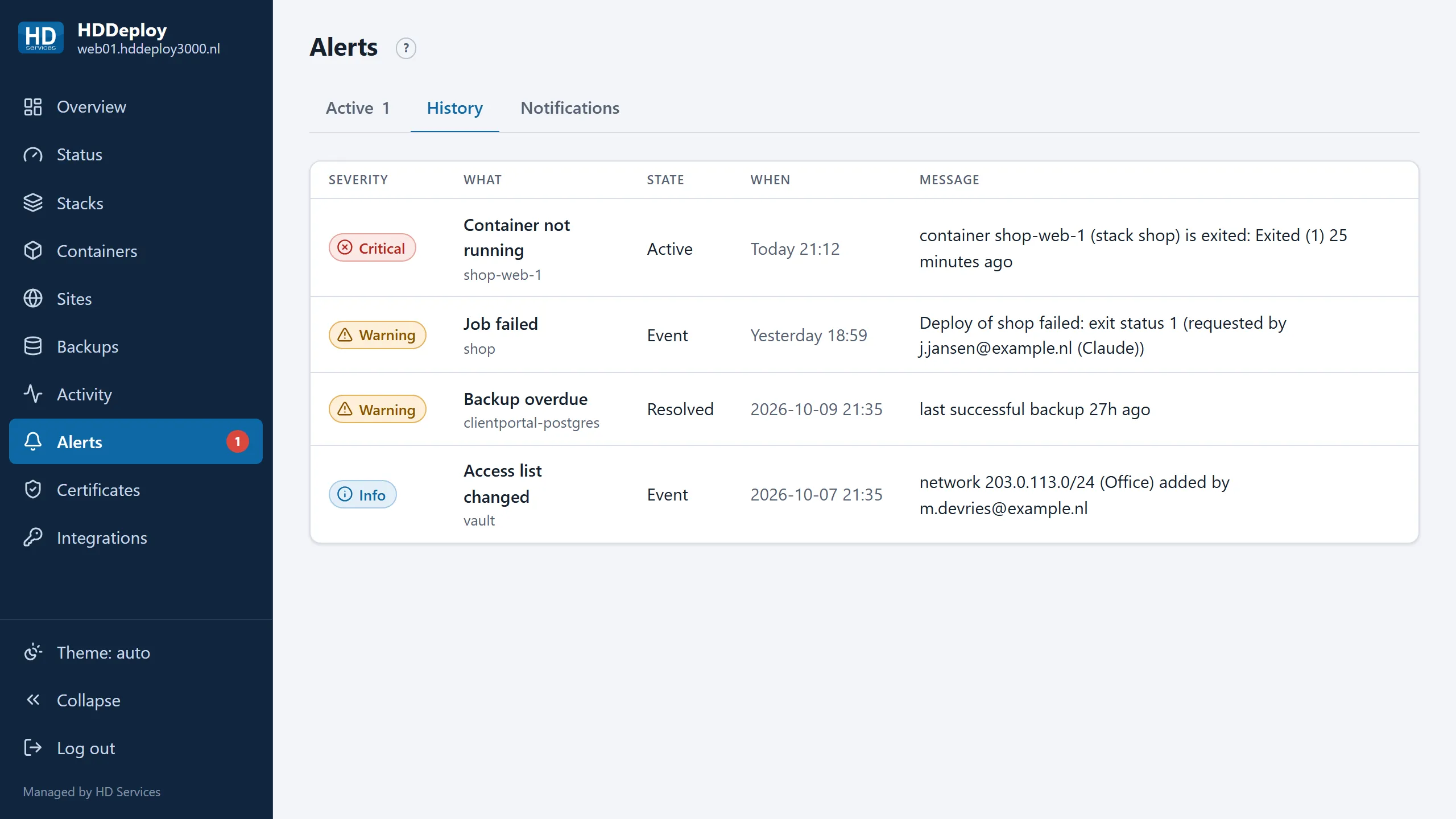Screen dimensions: 1456x819
Task: Click the SEVERITY column header
Action: click(358, 180)
